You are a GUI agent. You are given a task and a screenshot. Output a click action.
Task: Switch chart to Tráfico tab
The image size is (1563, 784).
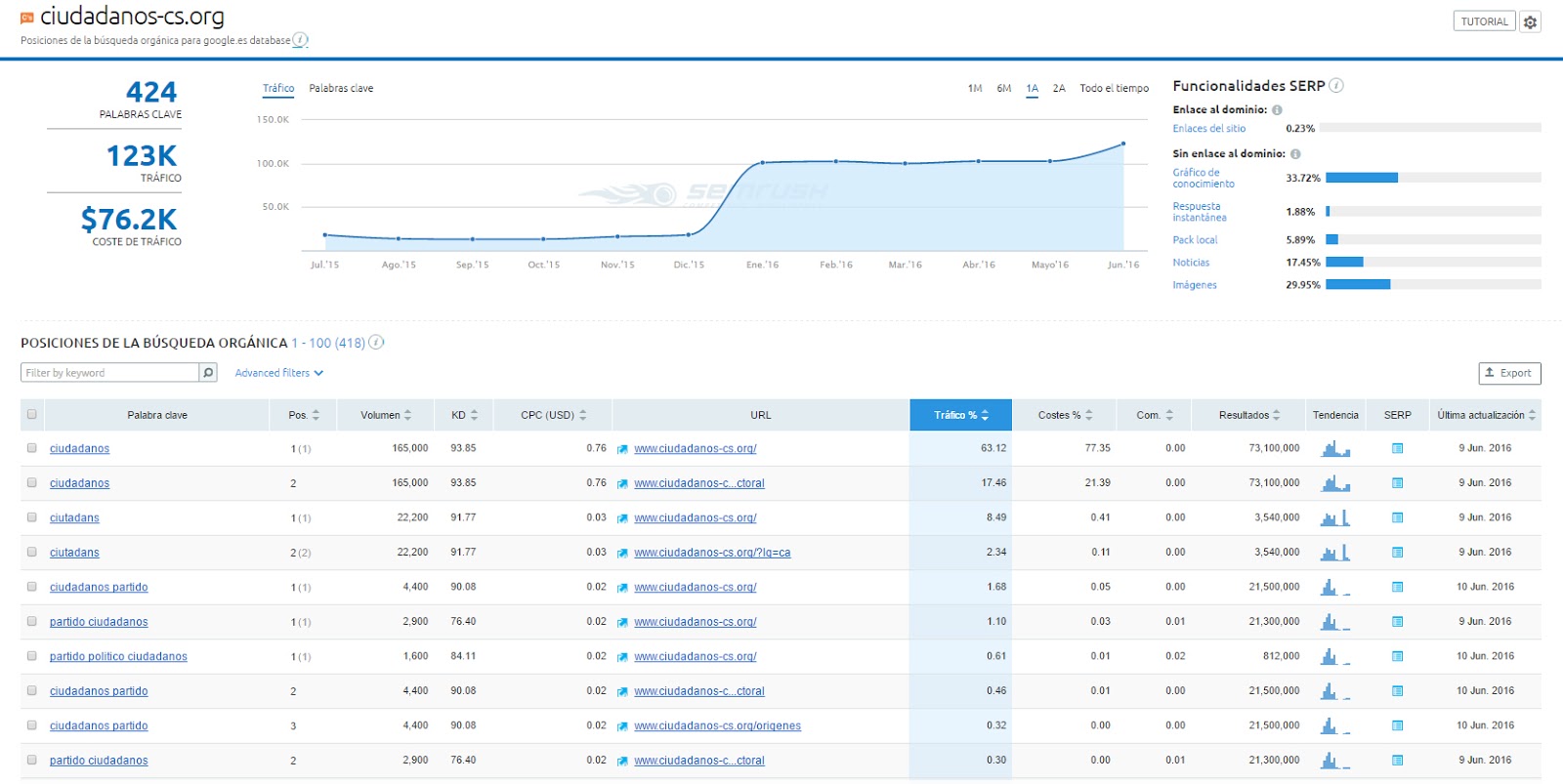278,88
